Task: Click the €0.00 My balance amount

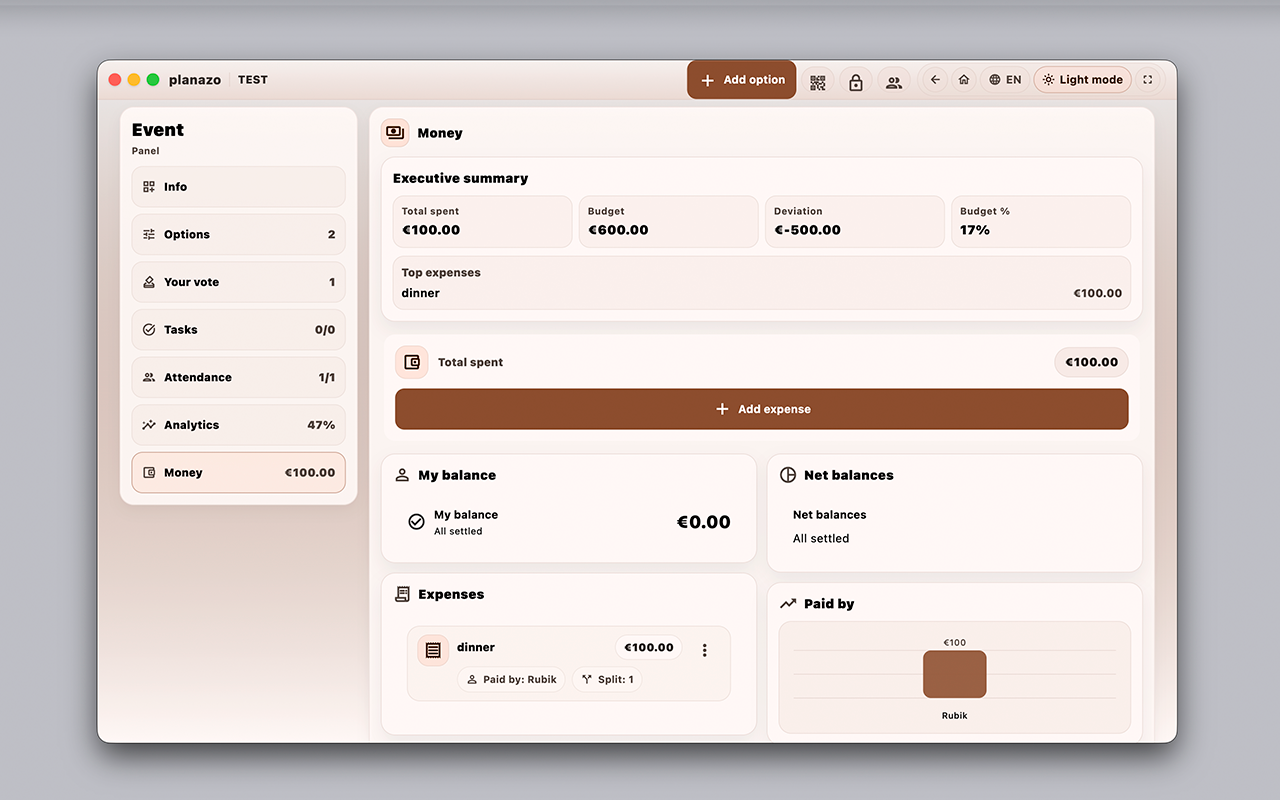Action: (704, 522)
